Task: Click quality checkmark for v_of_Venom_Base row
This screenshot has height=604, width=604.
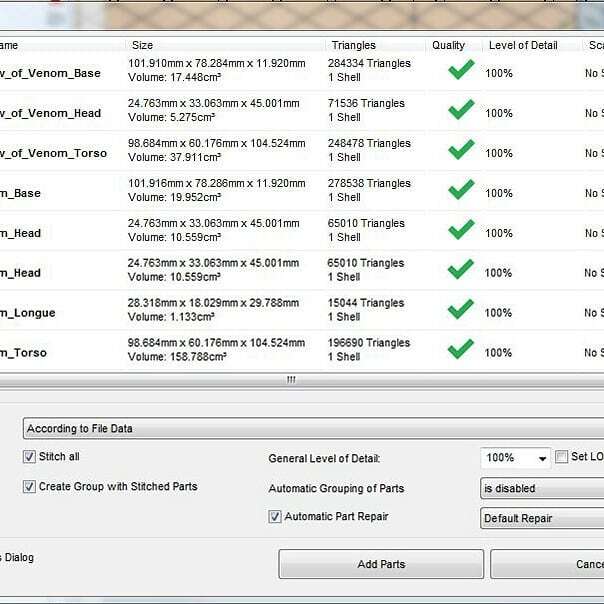Action: (x=461, y=70)
